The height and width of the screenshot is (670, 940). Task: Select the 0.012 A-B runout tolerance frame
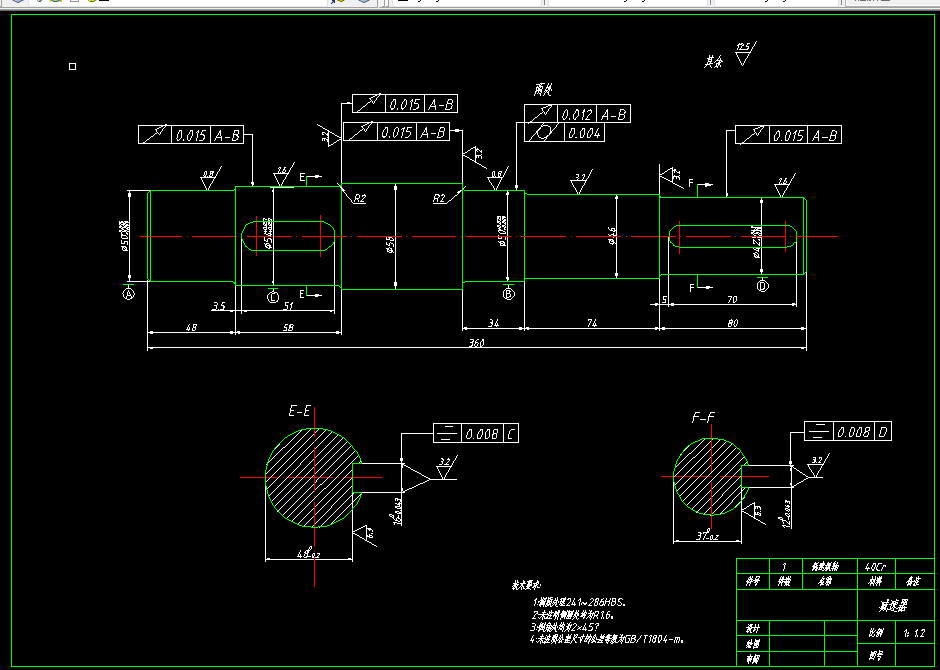tap(577, 114)
